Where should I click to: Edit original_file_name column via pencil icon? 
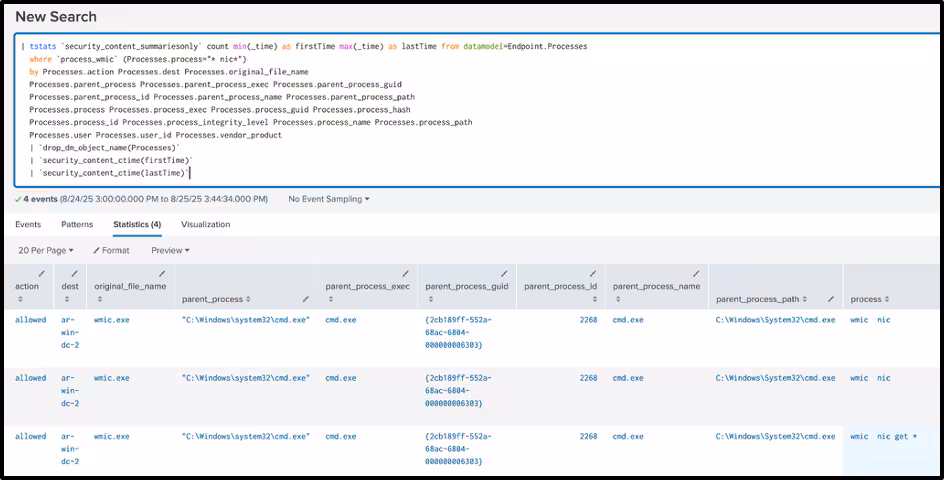[x=162, y=273]
